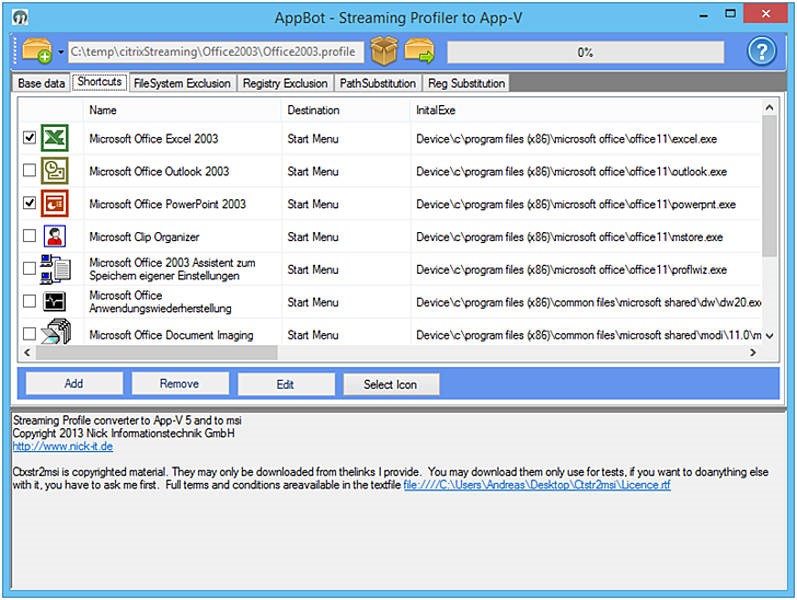The height and width of the screenshot is (600, 797).
Task: Check the Microsoft Clip Organizer checkbox
Action: (x=29, y=235)
